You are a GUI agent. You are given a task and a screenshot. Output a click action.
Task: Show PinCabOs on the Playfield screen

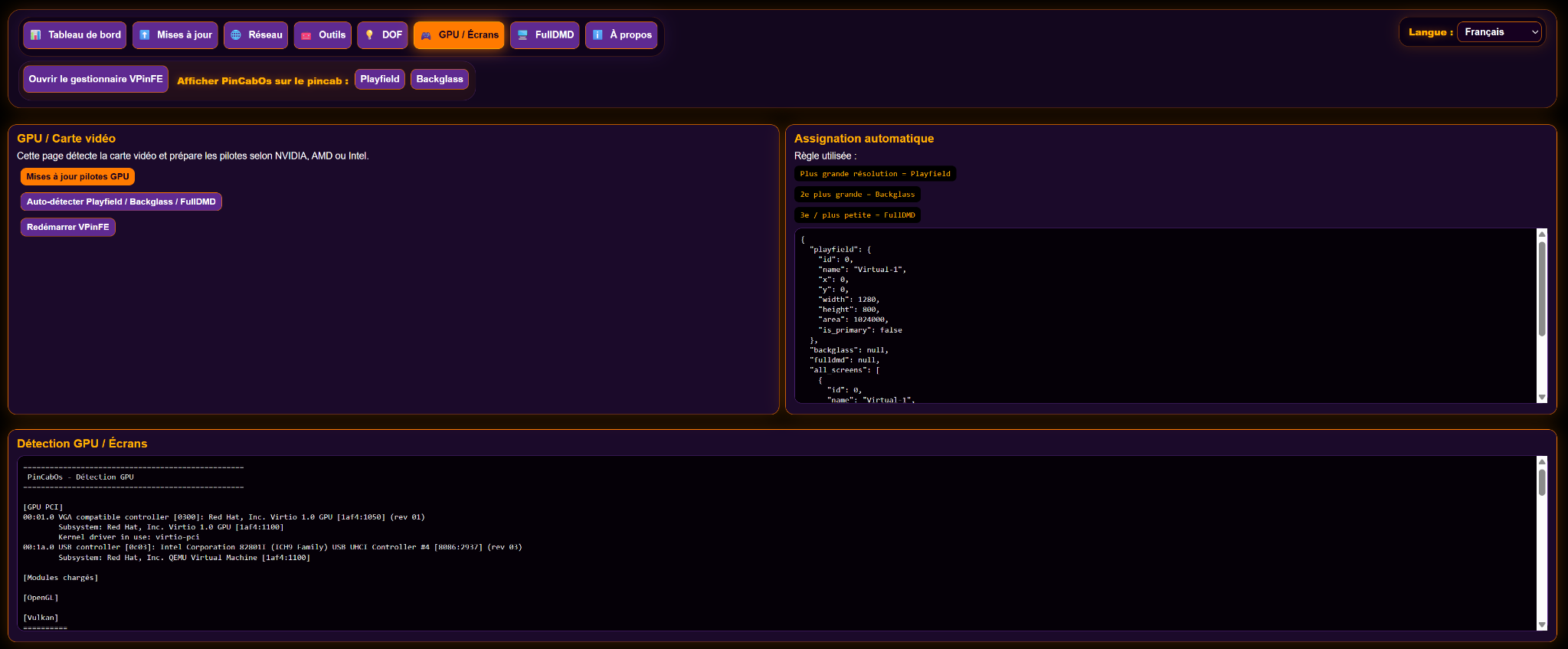point(380,79)
